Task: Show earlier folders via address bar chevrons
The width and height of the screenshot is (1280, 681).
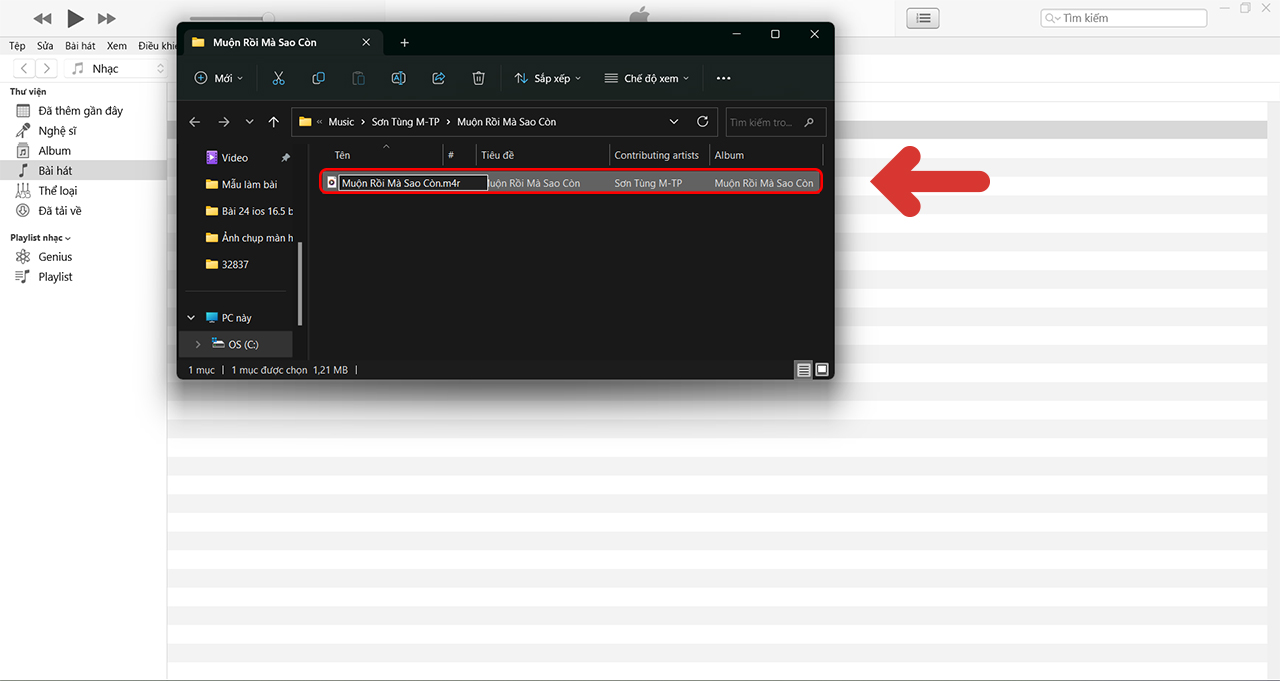Action: point(319,122)
